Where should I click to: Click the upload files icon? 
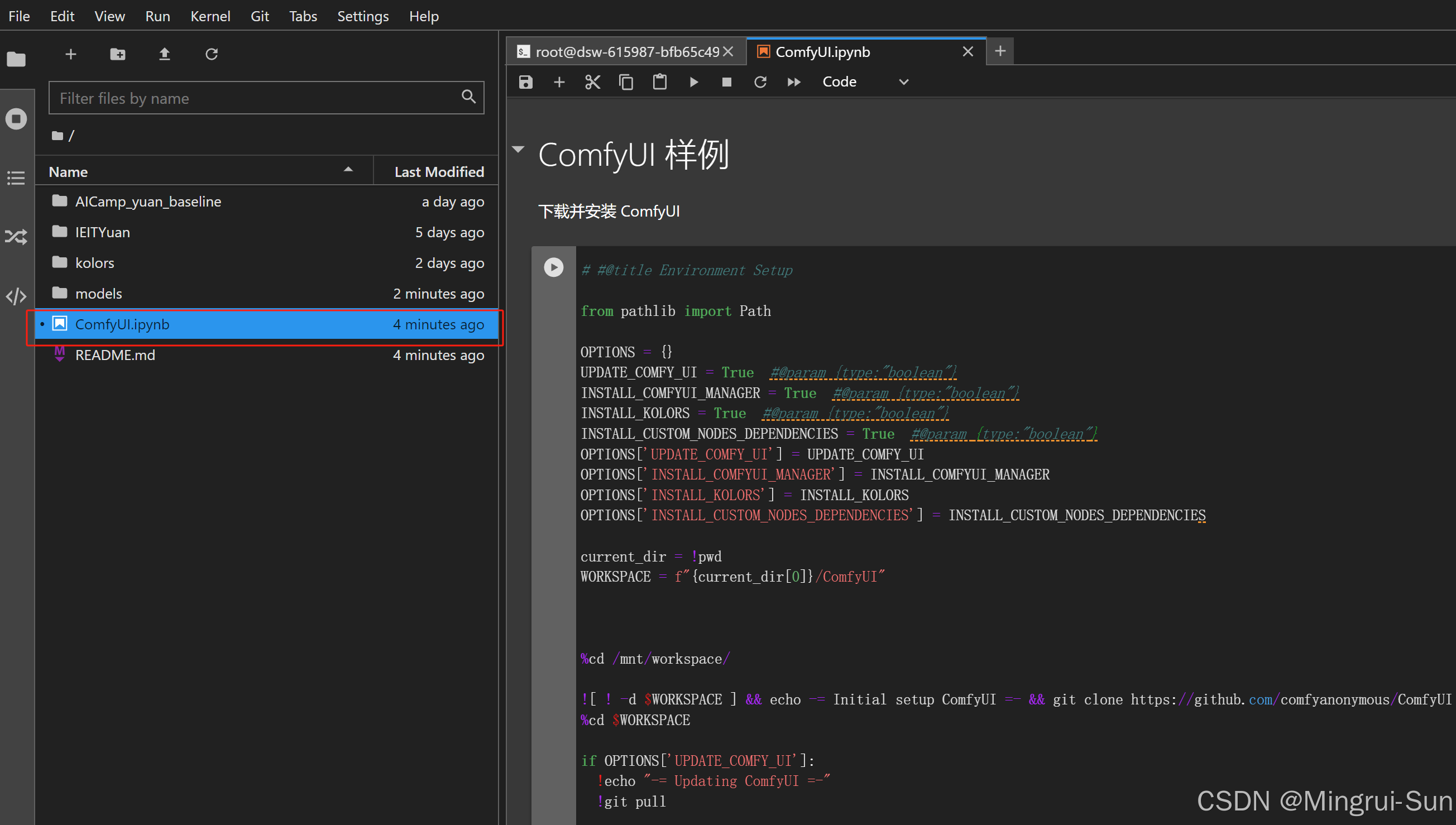pos(164,54)
